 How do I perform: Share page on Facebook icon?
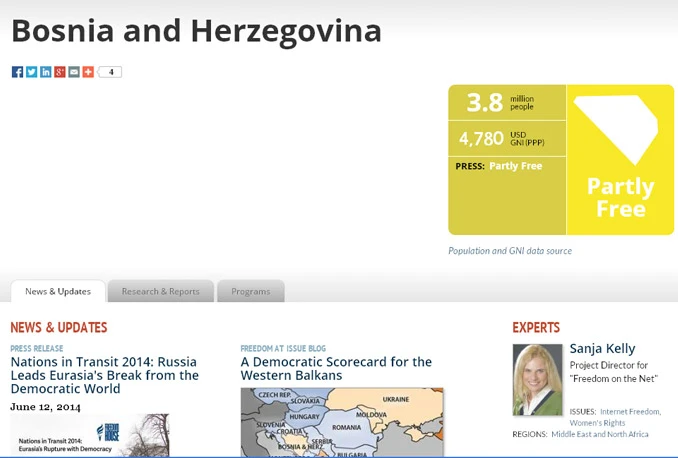[x=17, y=72]
